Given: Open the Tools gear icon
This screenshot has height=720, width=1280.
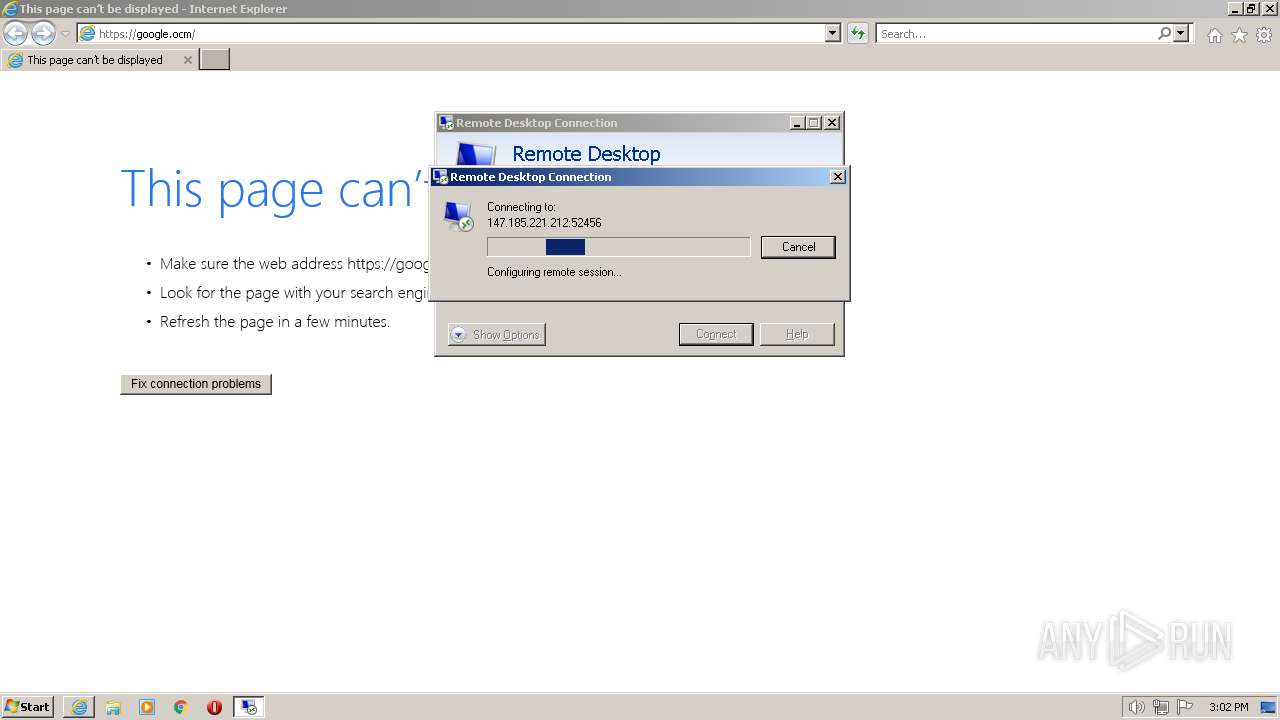Looking at the screenshot, I should coord(1264,35).
